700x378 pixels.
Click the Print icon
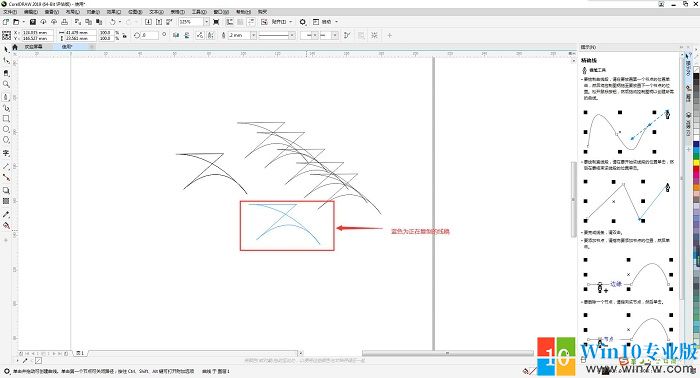[x=65, y=21]
